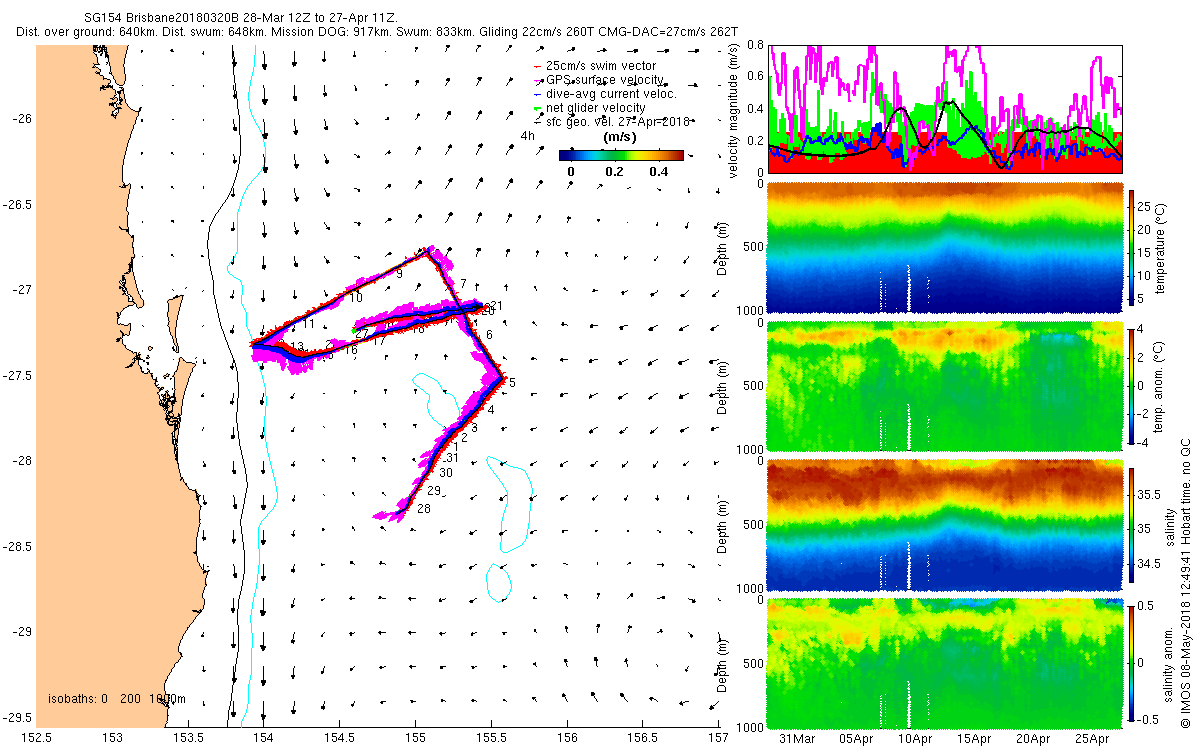Click the salinity anom. colorbar

click(x=1133, y=662)
